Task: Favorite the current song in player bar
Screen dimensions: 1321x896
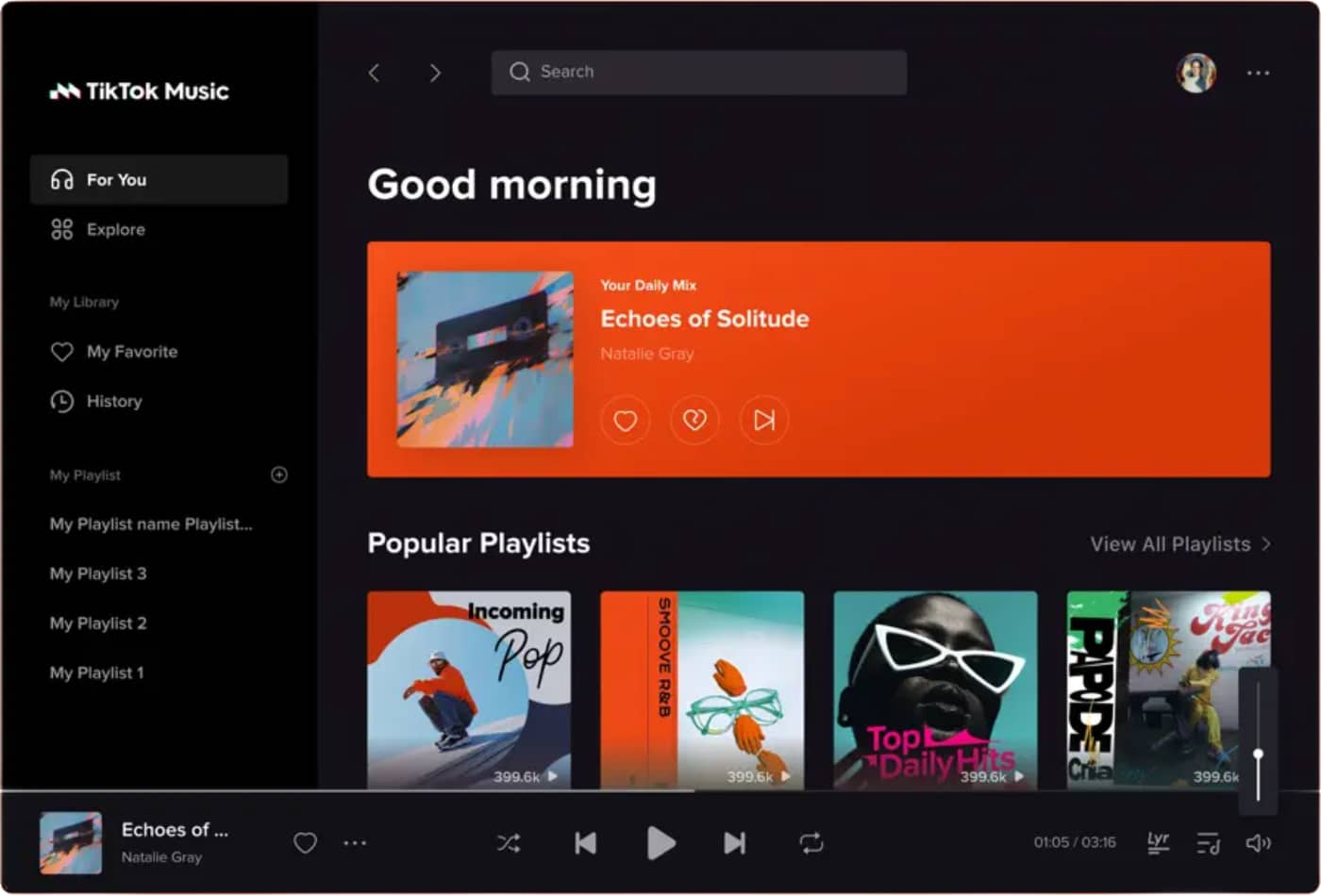Action: (305, 842)
